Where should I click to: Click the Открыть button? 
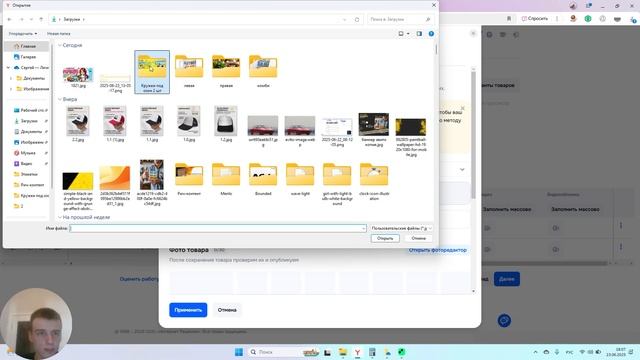click(385, 238)
